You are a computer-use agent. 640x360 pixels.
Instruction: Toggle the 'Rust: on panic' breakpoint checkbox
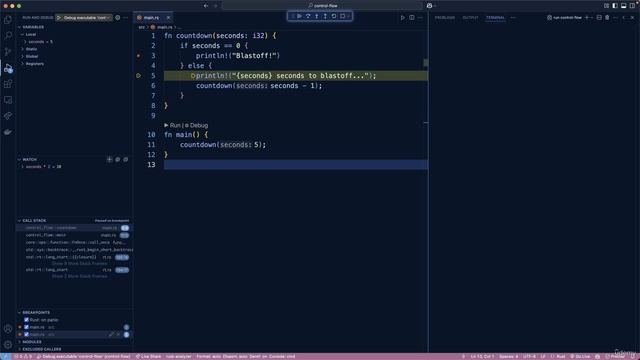27,320
